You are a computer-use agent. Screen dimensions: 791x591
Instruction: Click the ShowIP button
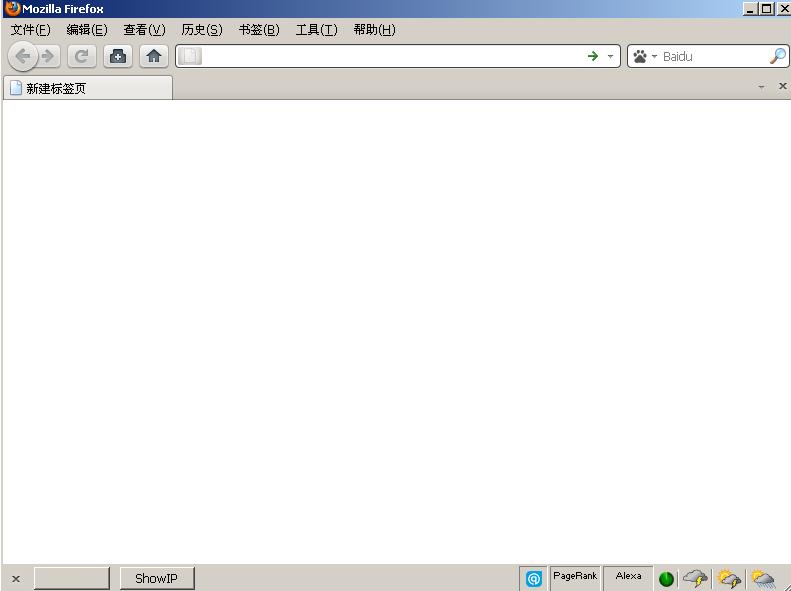(x=157, y=578)
